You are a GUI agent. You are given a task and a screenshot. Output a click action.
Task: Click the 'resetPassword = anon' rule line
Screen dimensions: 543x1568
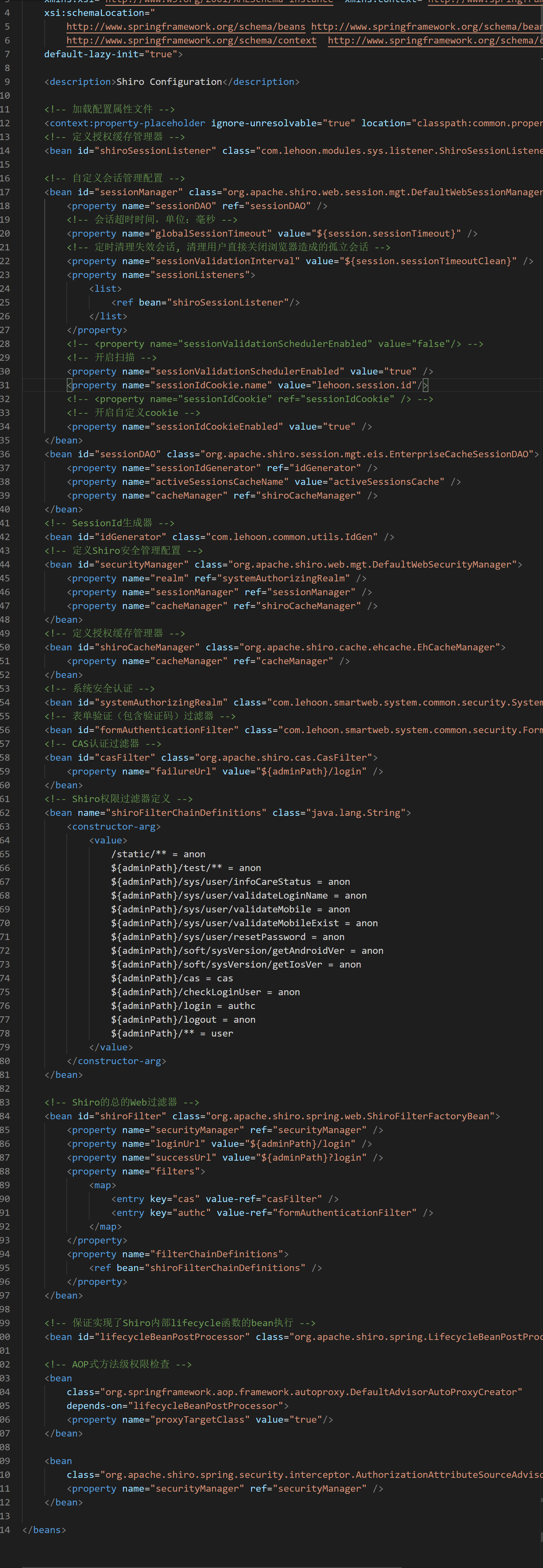click(228, 937)
